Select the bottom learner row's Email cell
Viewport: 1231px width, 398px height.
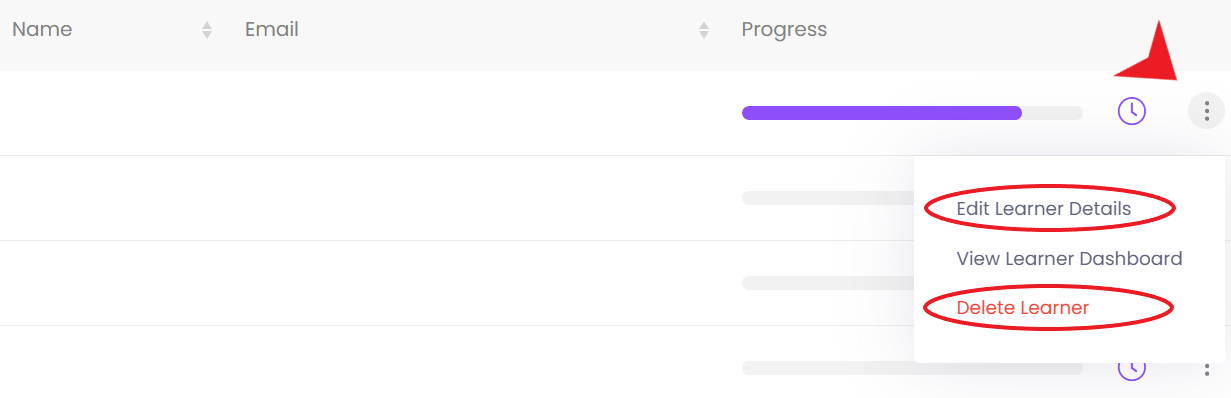481,362
